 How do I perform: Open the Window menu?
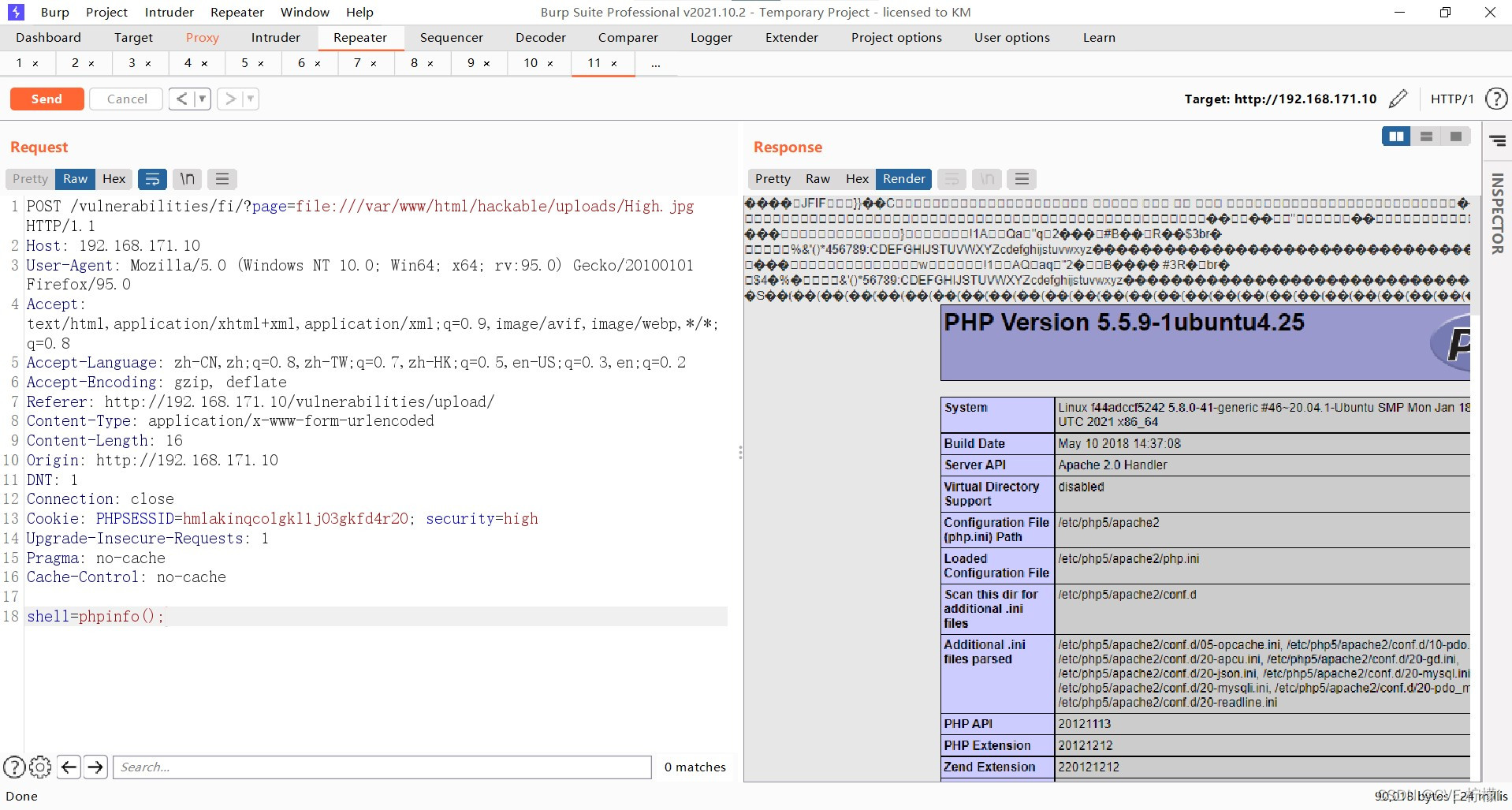click(305, 12)
